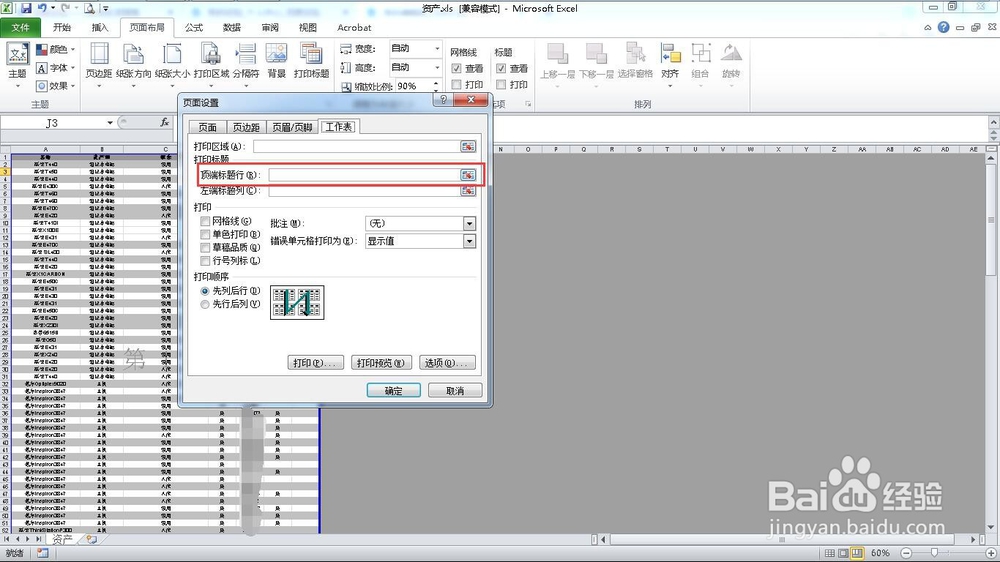Click the range selector icon for 左端标题列
Screen dimensions: 1000x562
click(x=468, y=191)
